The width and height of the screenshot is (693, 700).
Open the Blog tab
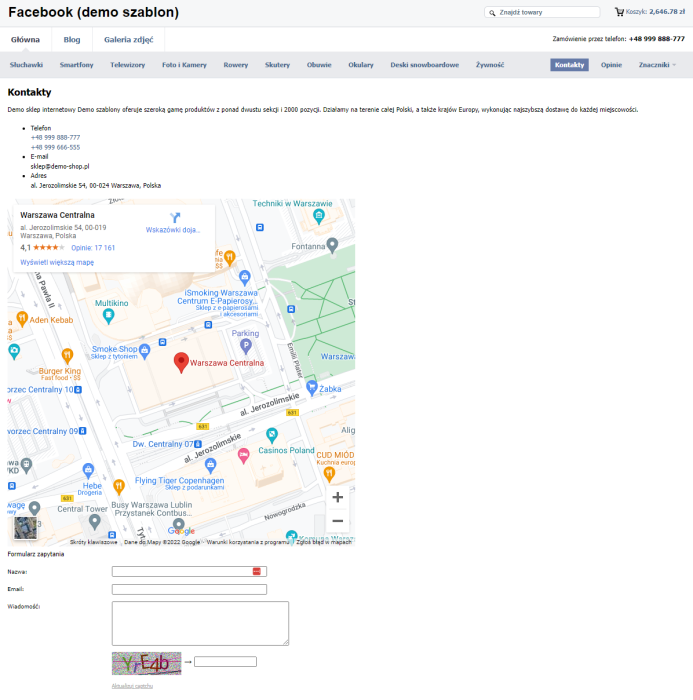72,40
